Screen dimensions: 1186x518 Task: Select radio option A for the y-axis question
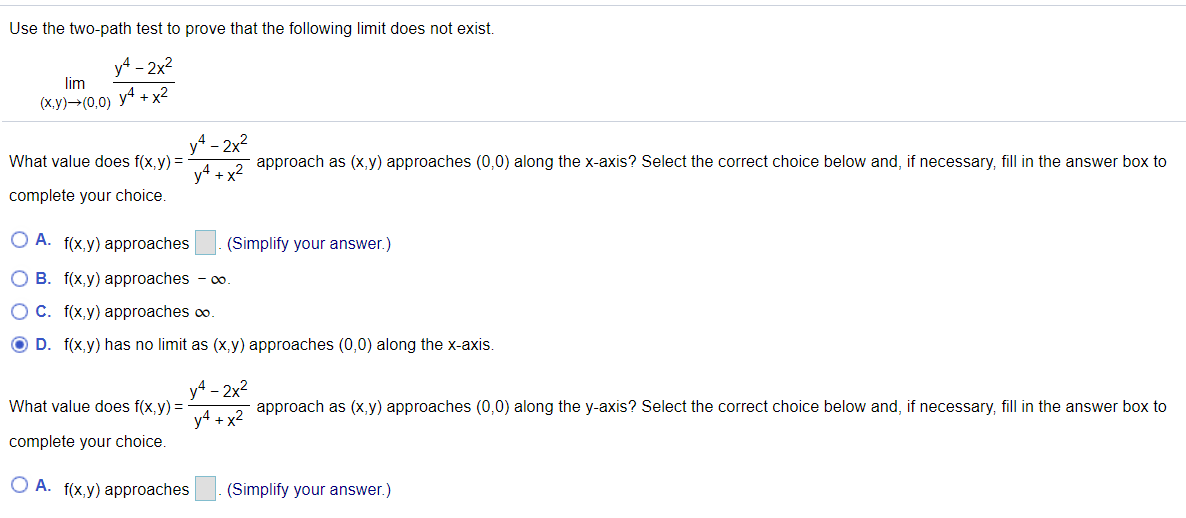(x=20, y=488)
